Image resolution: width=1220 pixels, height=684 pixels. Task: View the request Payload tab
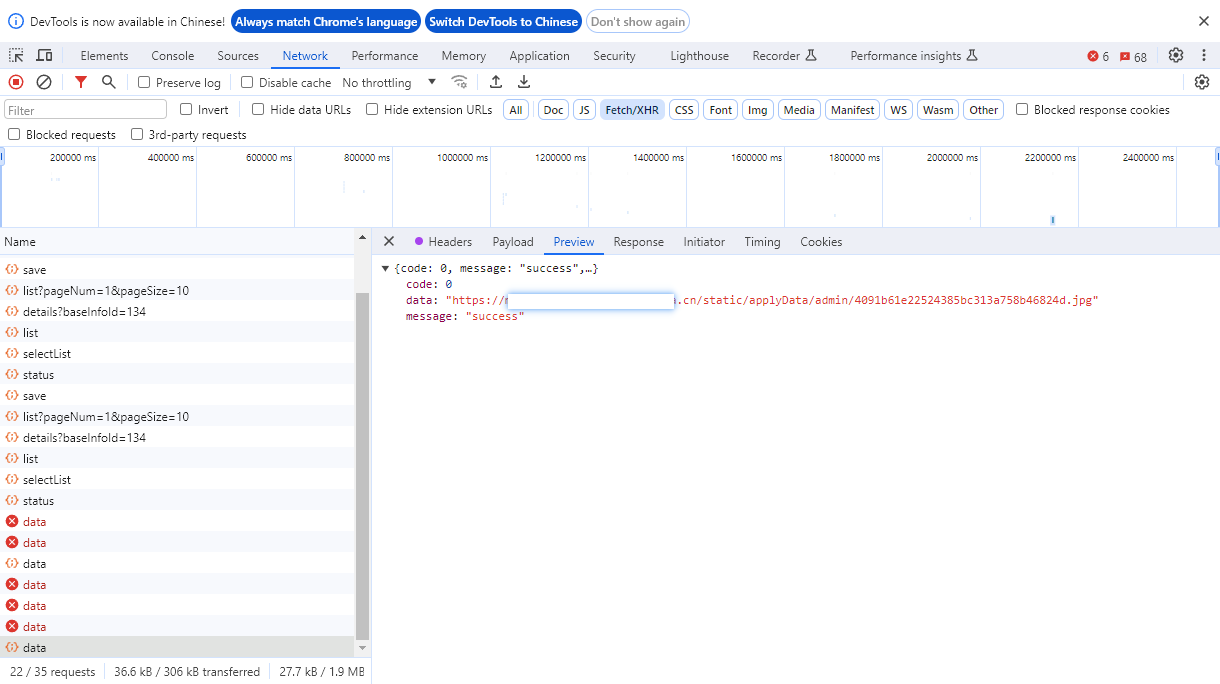coord(513,242)
